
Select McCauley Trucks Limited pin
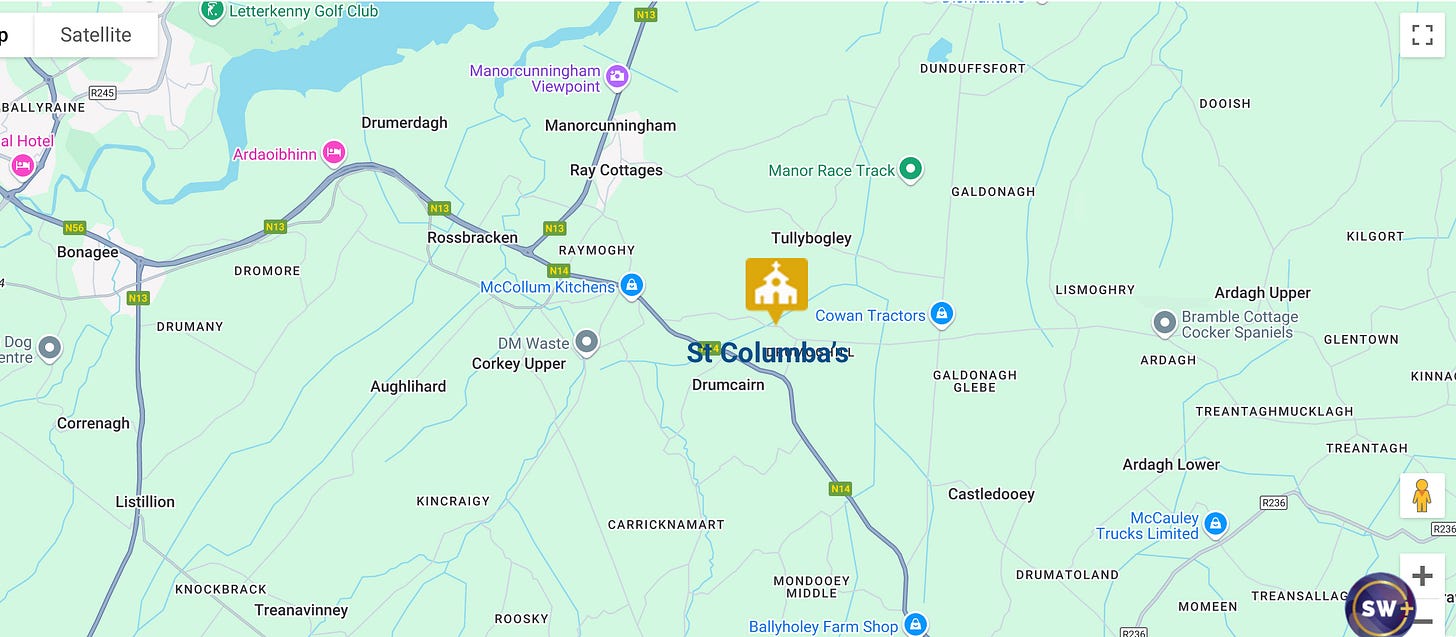[1215, 523]
